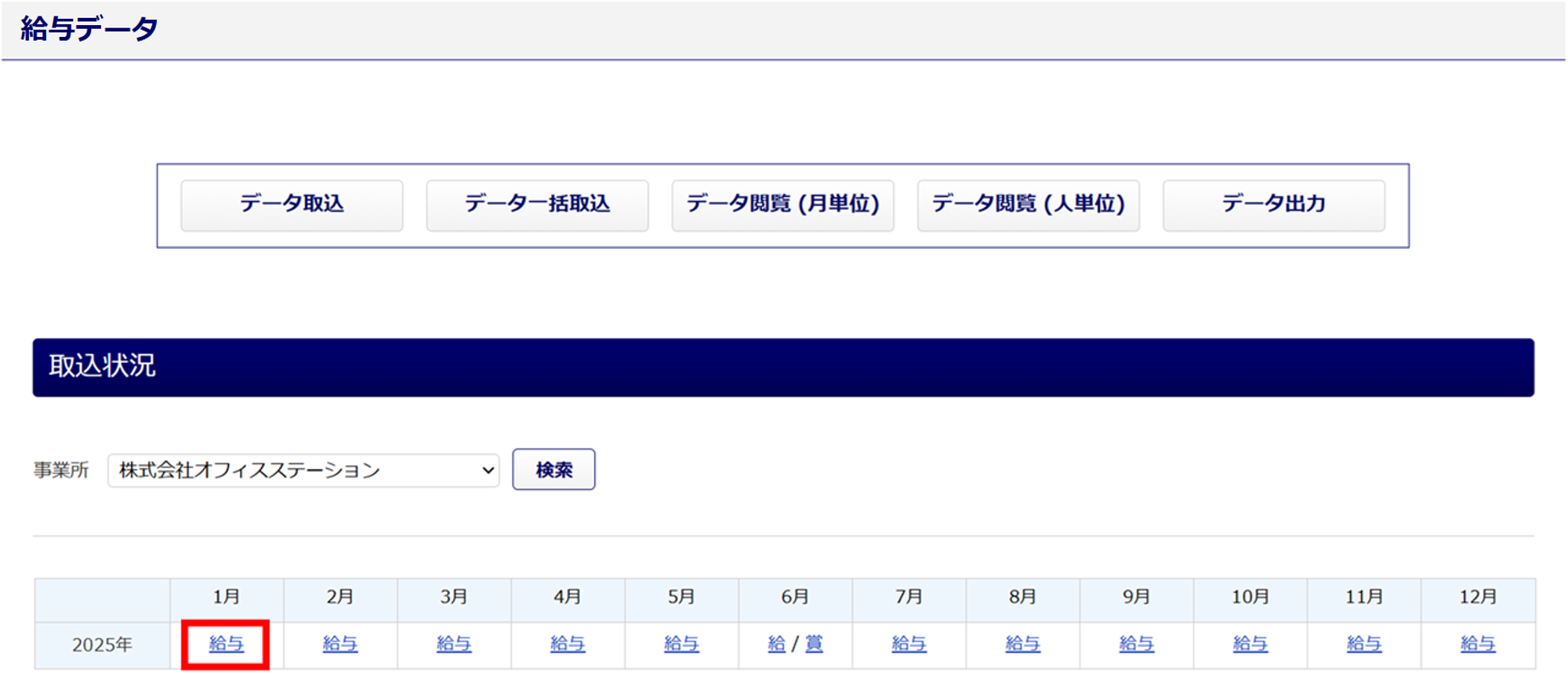This screenshot has height=697, width=1568.
Task: Open the 3月 給与 link
Action: [x=454, y=644]
